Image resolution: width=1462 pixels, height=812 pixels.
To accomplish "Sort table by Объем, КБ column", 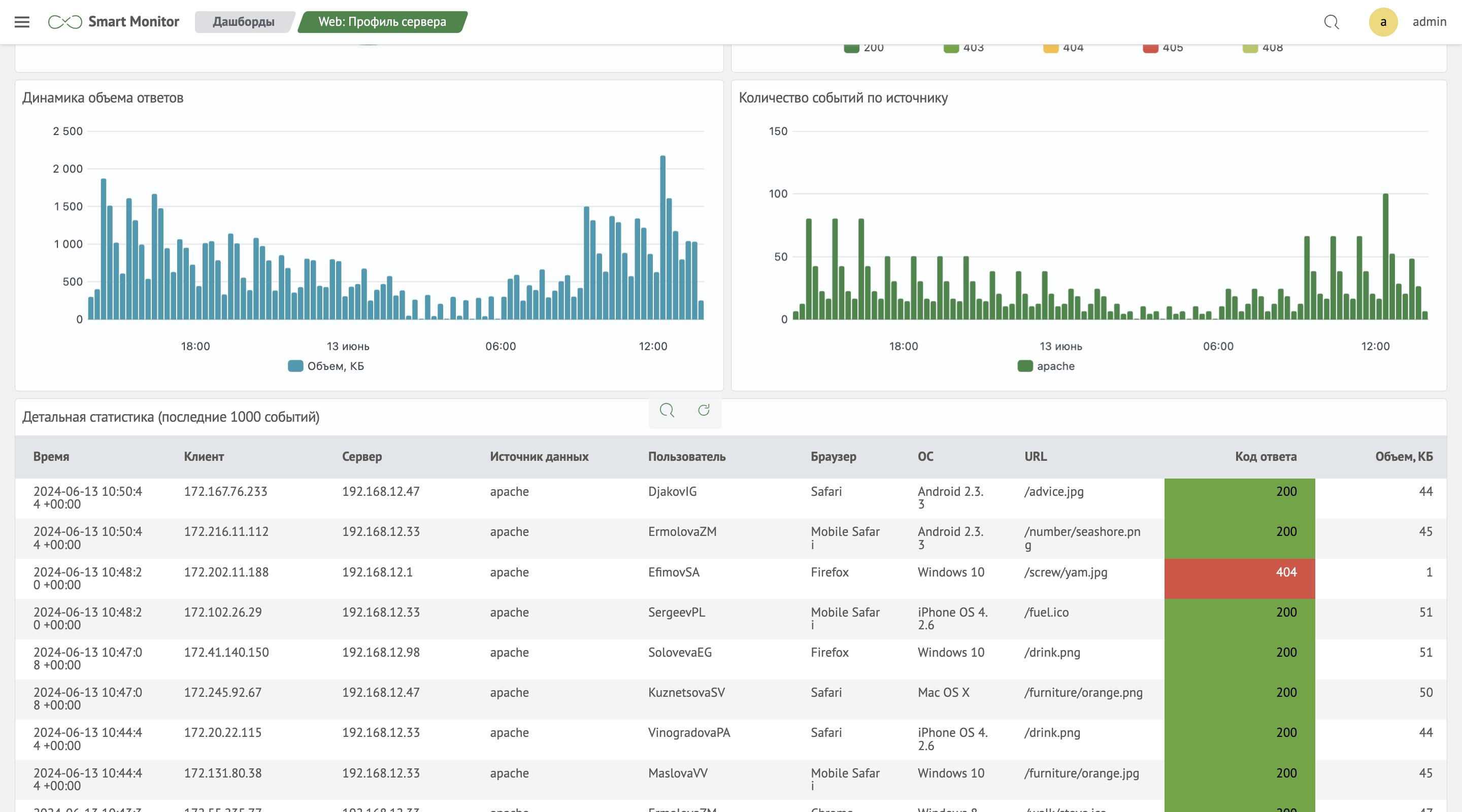I will tap(1404, 456).
